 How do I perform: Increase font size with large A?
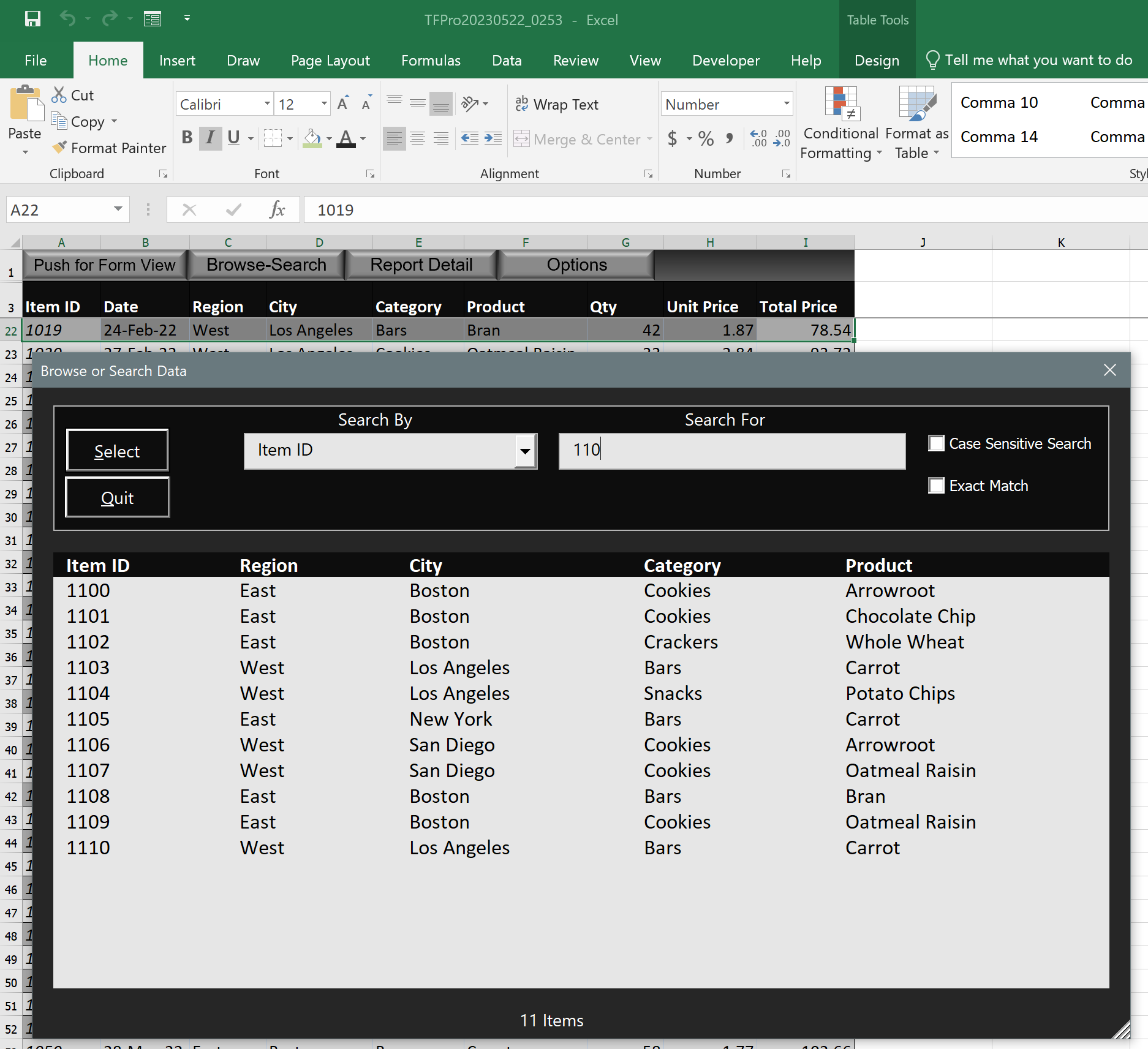click(x=343, y=103)
